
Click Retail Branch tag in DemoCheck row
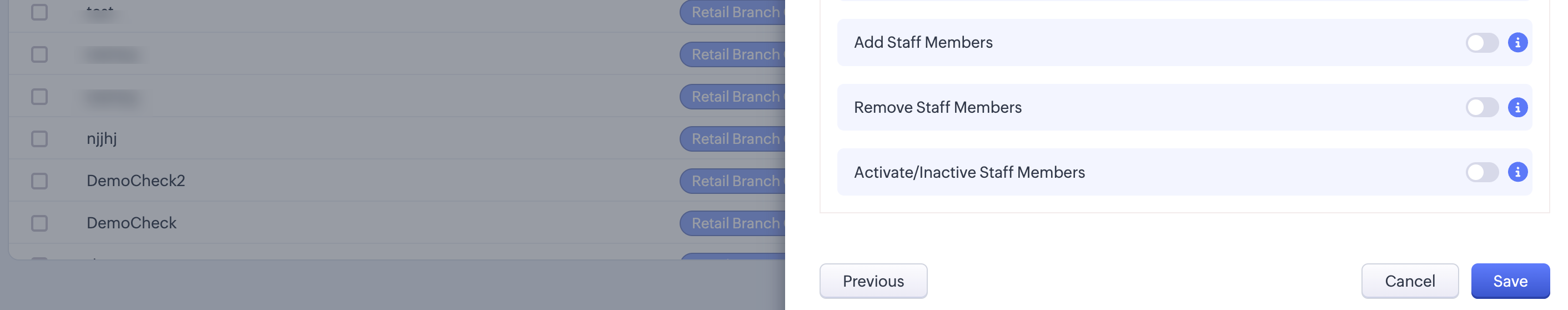[733, 223]
